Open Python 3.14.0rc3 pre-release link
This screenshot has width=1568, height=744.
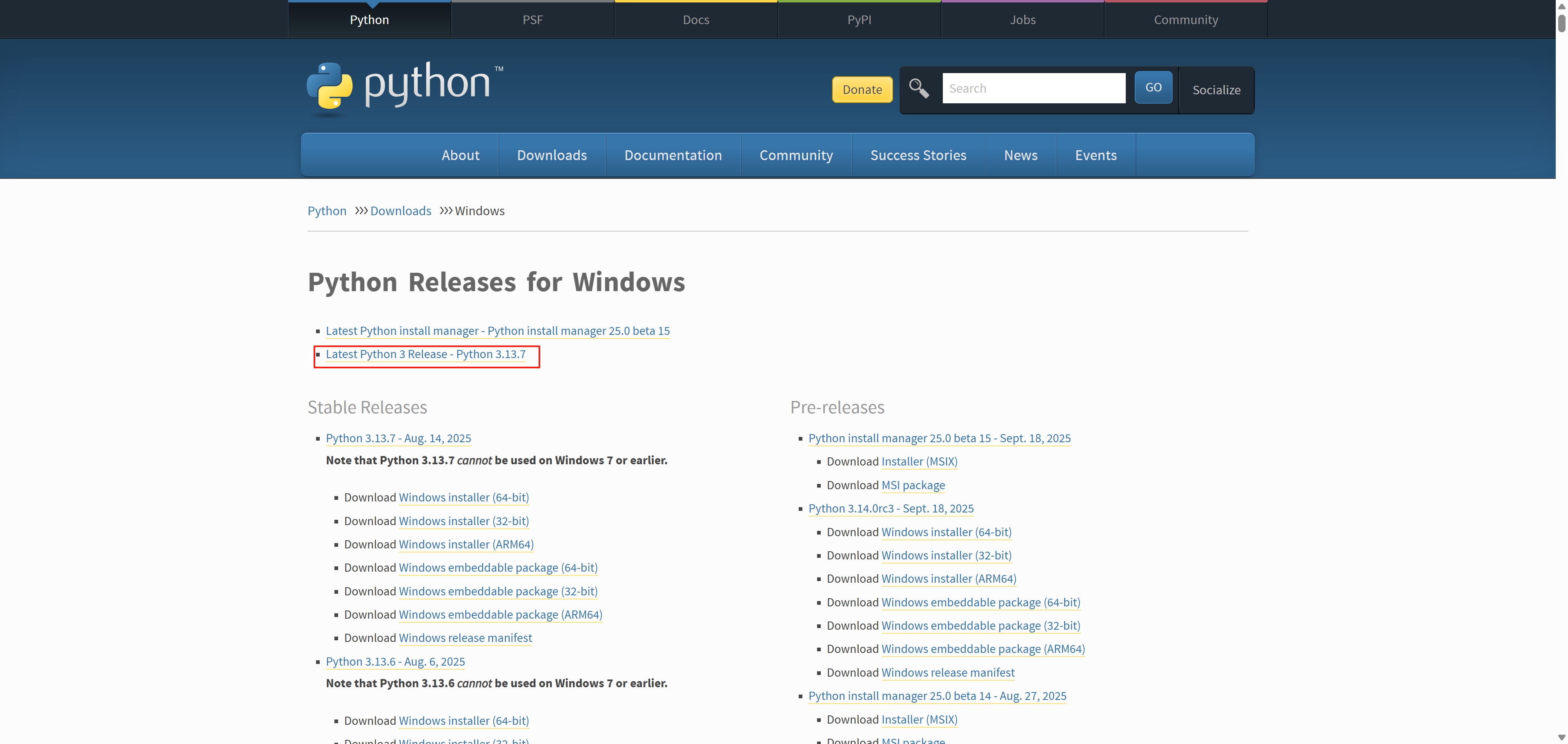pyautogui.click(x=891, y=508)
